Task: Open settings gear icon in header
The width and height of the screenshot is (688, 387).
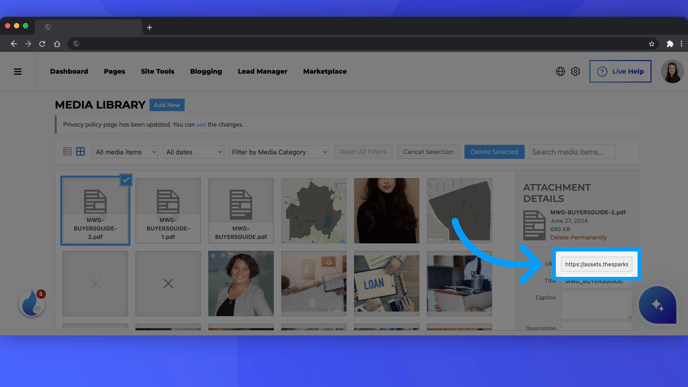Action: (575, 71)
